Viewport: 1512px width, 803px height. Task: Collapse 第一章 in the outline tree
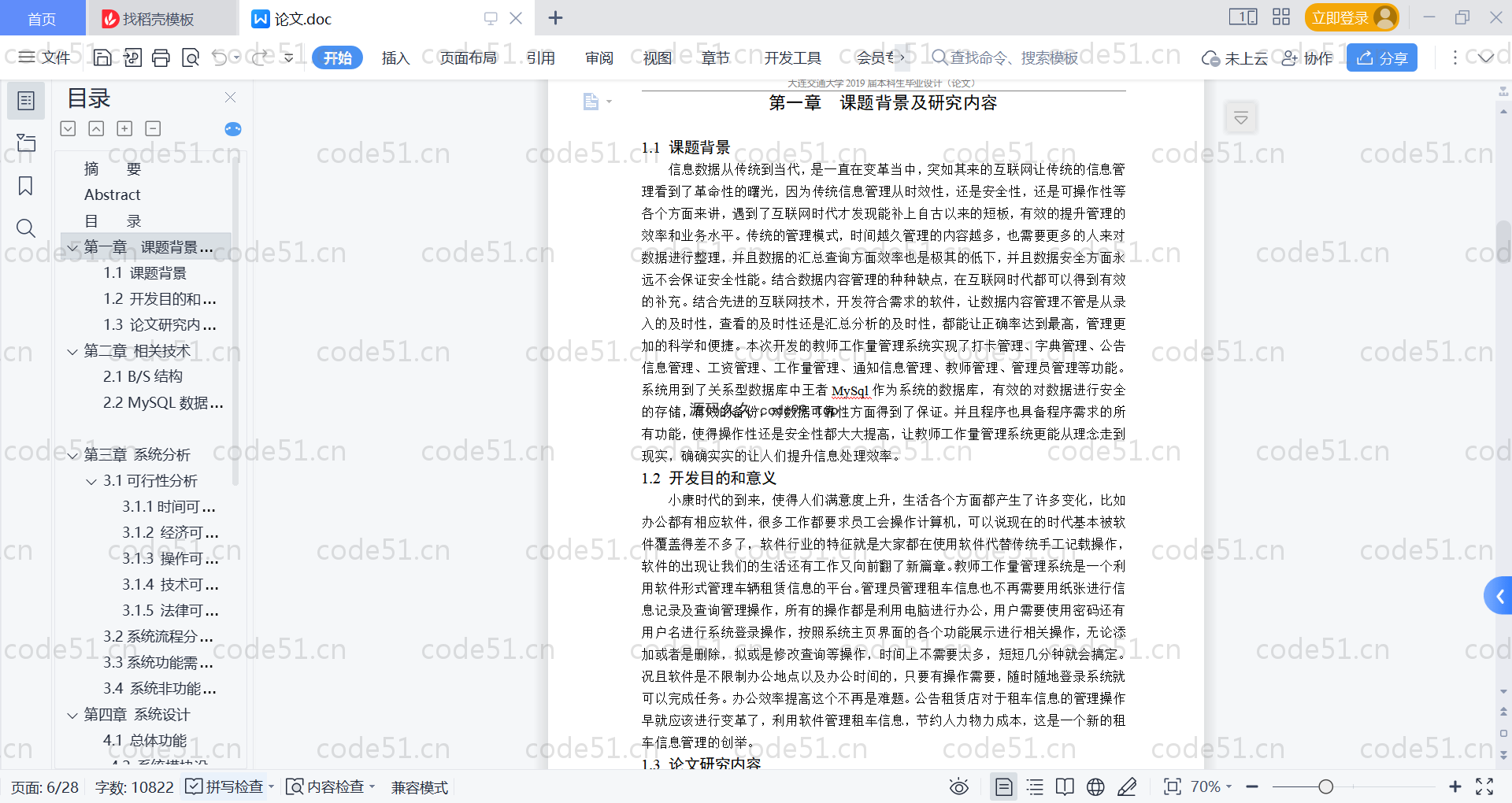click(72, 247)
